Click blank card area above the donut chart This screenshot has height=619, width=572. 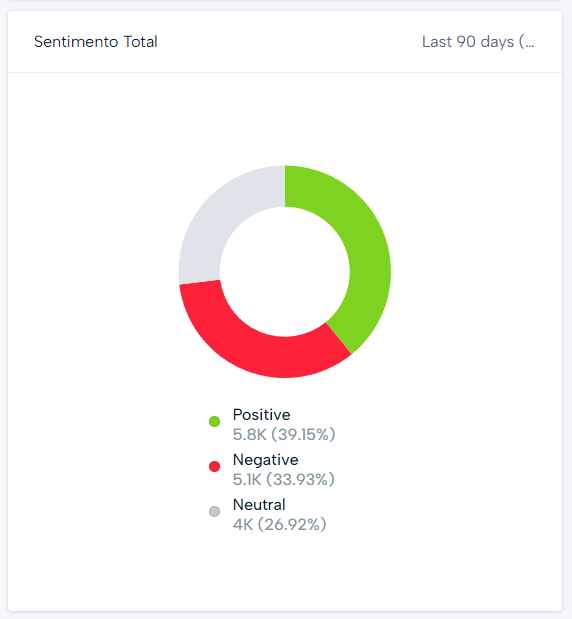(x=285, y=118)
